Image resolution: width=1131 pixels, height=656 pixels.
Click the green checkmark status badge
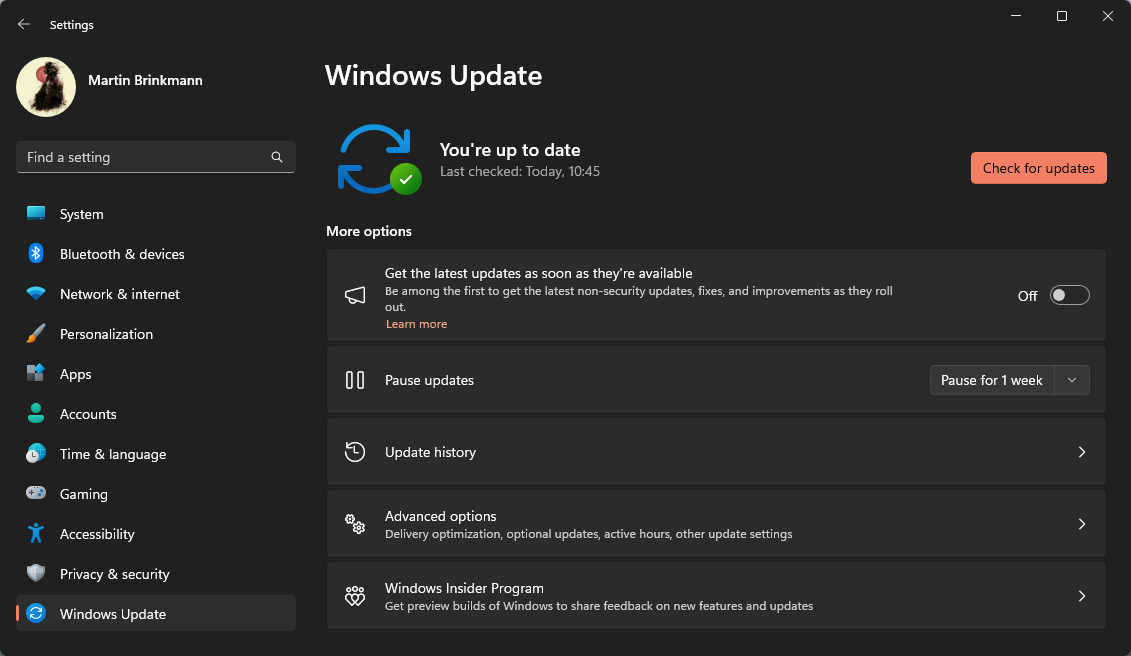[x=406, y=178]
